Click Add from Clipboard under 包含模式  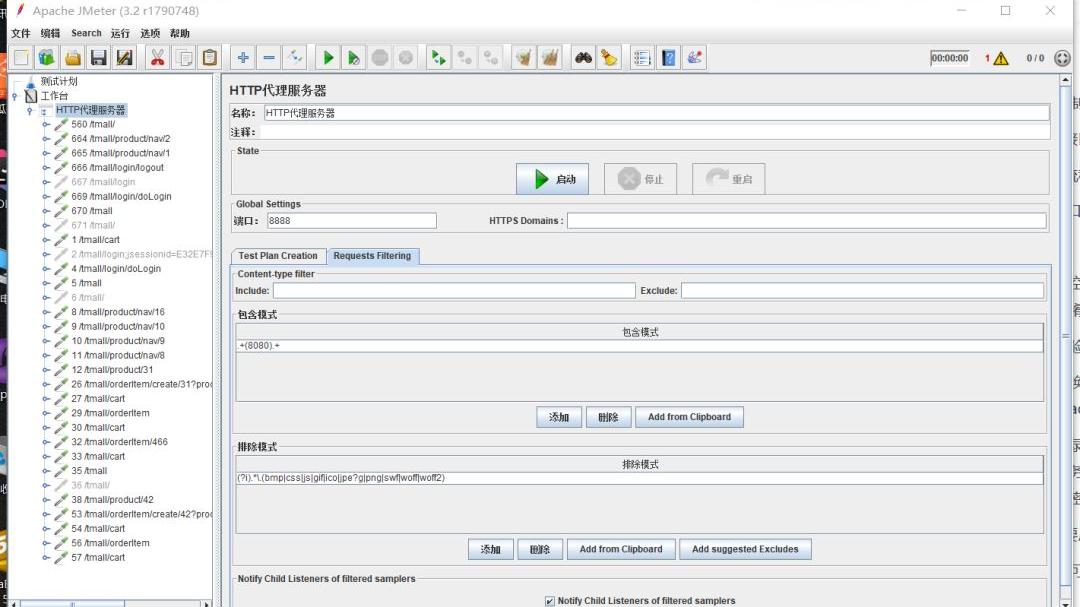tap(689, 417)
